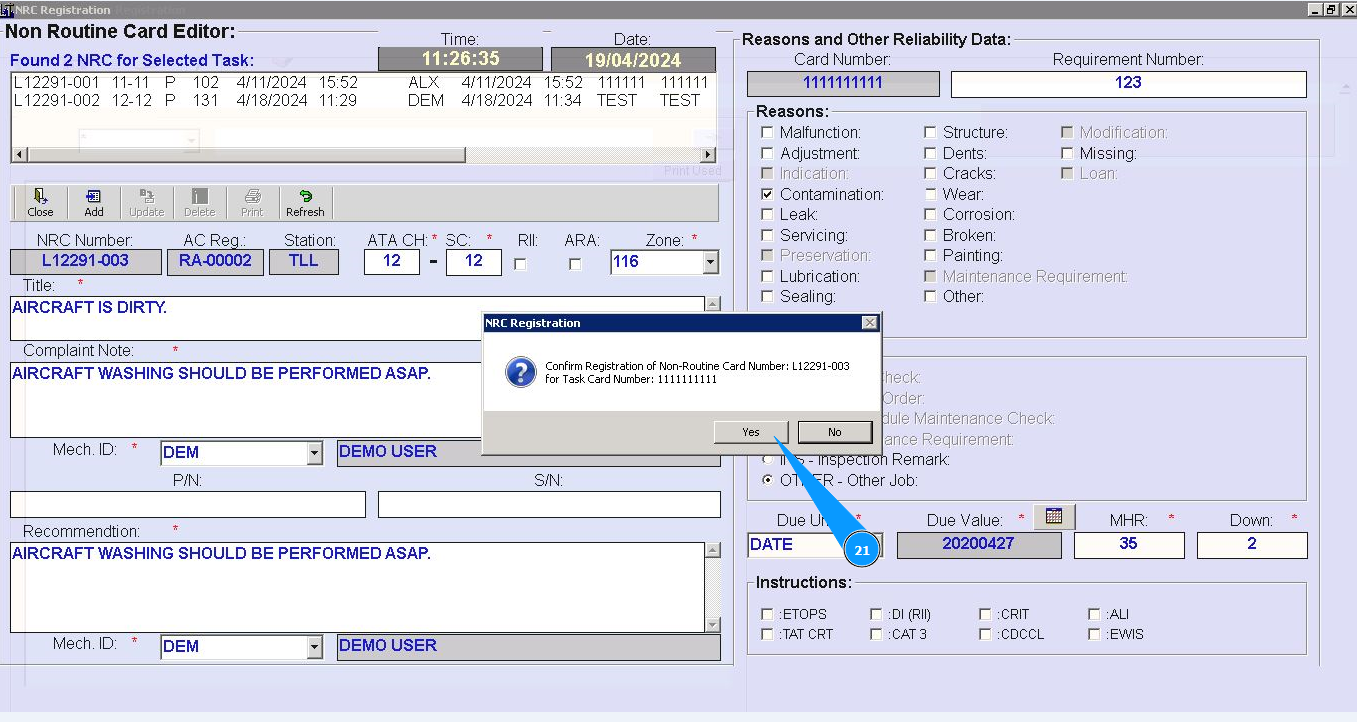
Task: Tick the Wear reason checkbox
Action: [931, 194]
